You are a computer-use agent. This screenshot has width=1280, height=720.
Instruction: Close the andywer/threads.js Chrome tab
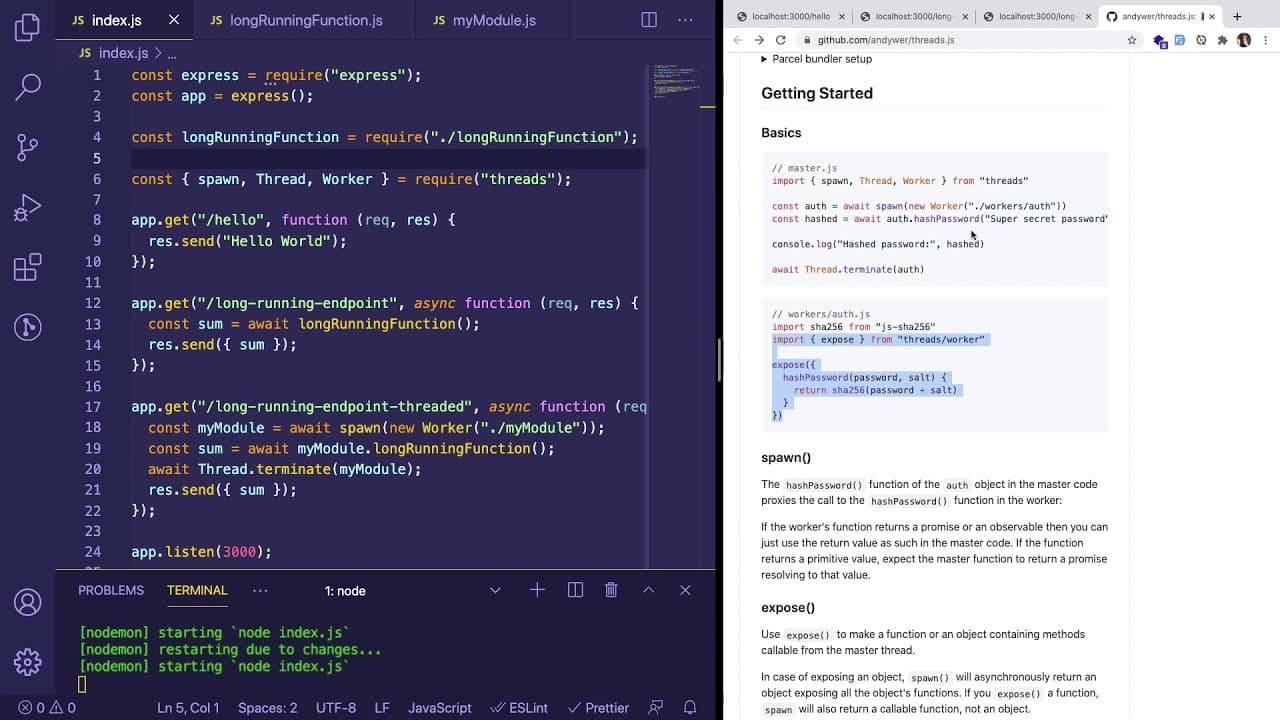point(1212,17)
